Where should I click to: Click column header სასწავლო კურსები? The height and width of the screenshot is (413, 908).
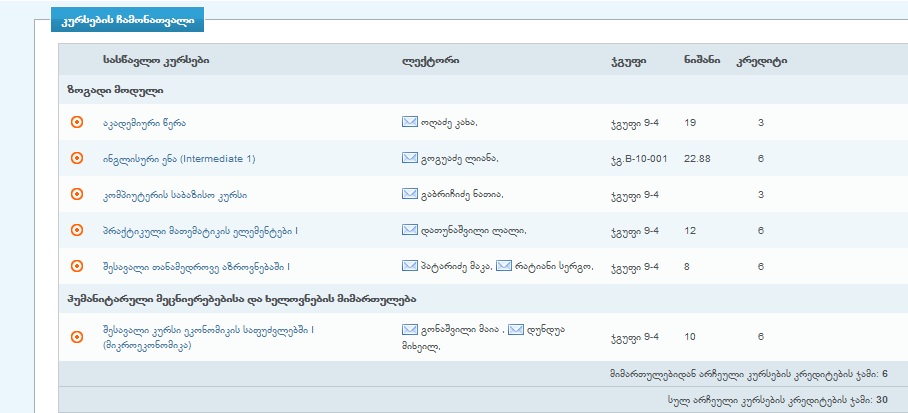click(x=156, y=60)
